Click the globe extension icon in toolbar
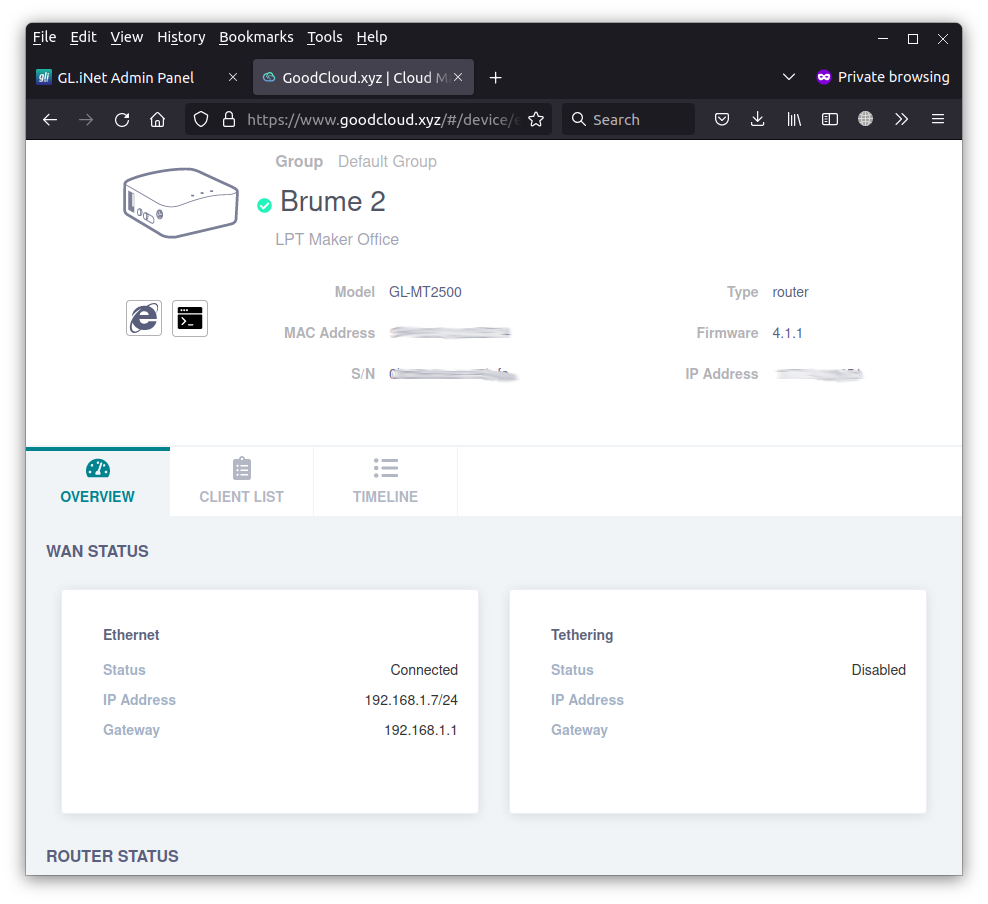988x904 pixels. click(866, 119)
